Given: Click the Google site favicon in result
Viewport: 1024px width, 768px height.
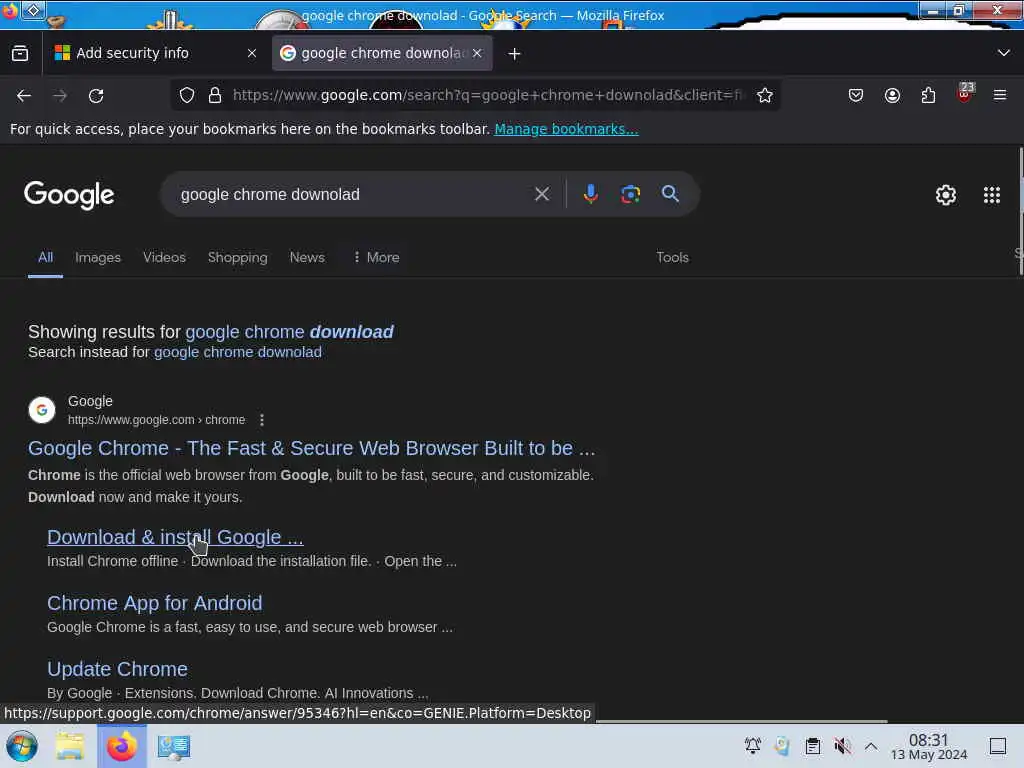Looking at the screenshot, I should (x=42, y=410).
